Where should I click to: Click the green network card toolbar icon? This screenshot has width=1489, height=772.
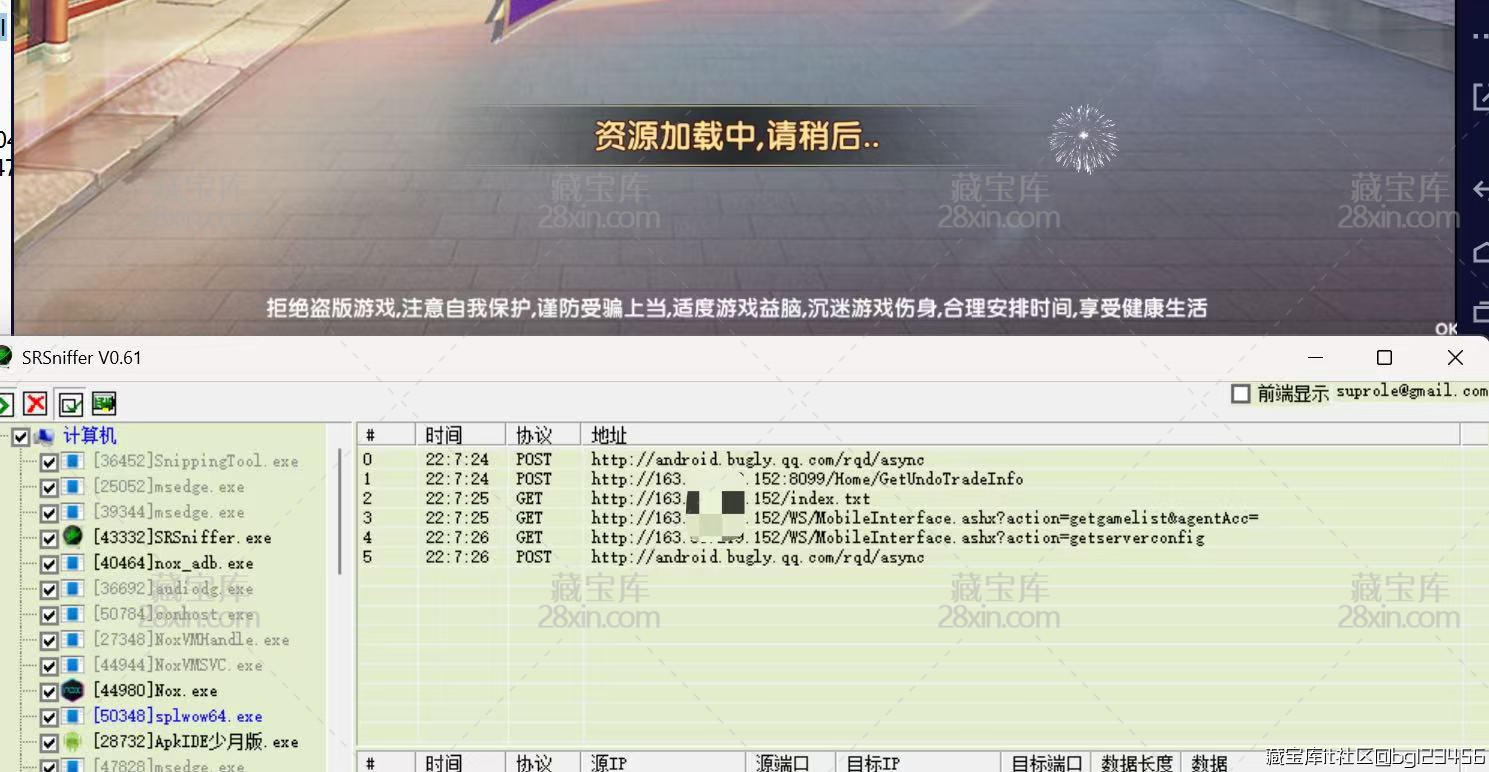tap(104, 404)
